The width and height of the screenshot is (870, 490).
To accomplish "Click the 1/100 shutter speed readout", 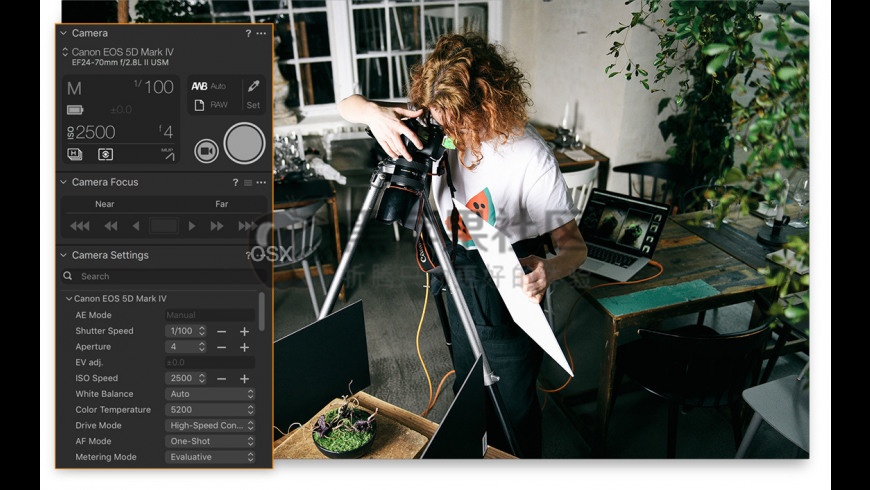I will (x=154, y=87).
